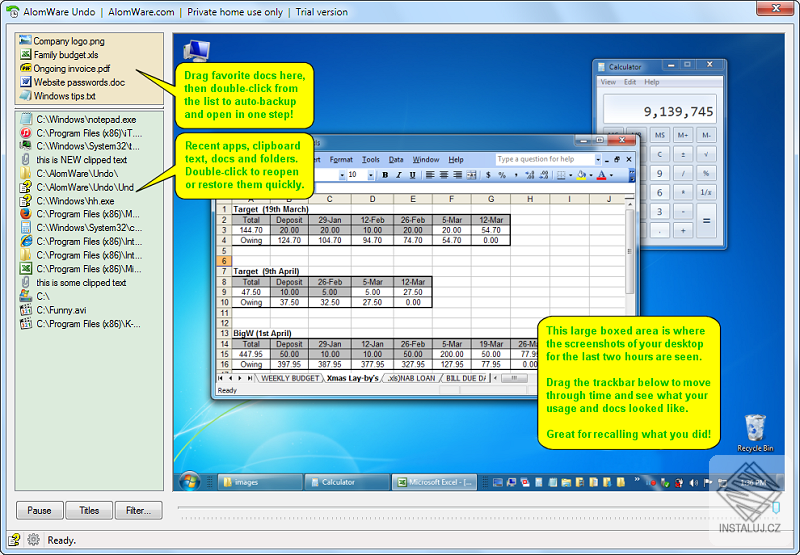This screenshot has width=800, height=555.
Task: Center align in Excel toolbar
Action: pos(444,175)
